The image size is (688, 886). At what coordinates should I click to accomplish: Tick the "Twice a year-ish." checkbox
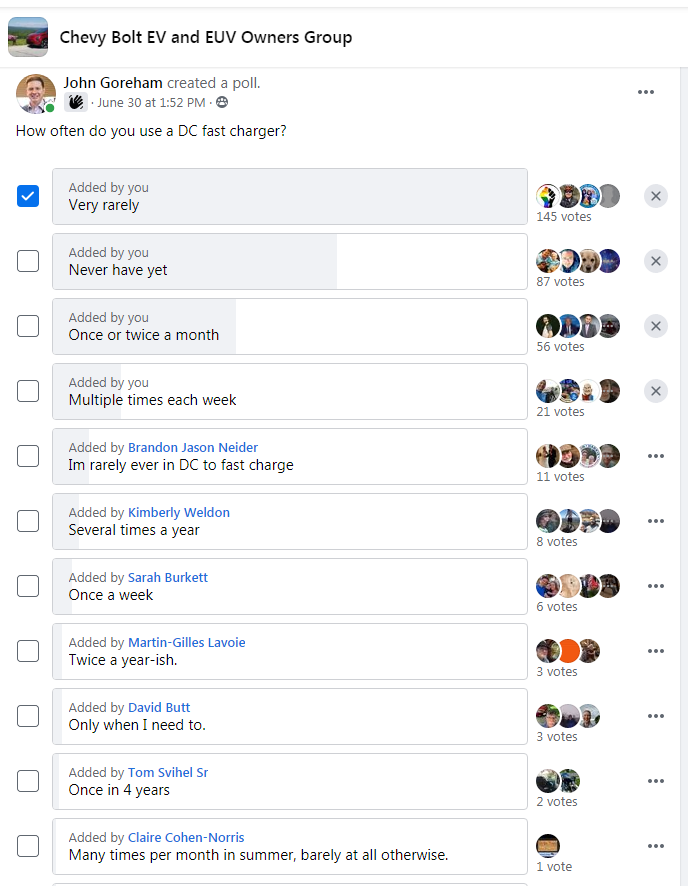point(28,651)
